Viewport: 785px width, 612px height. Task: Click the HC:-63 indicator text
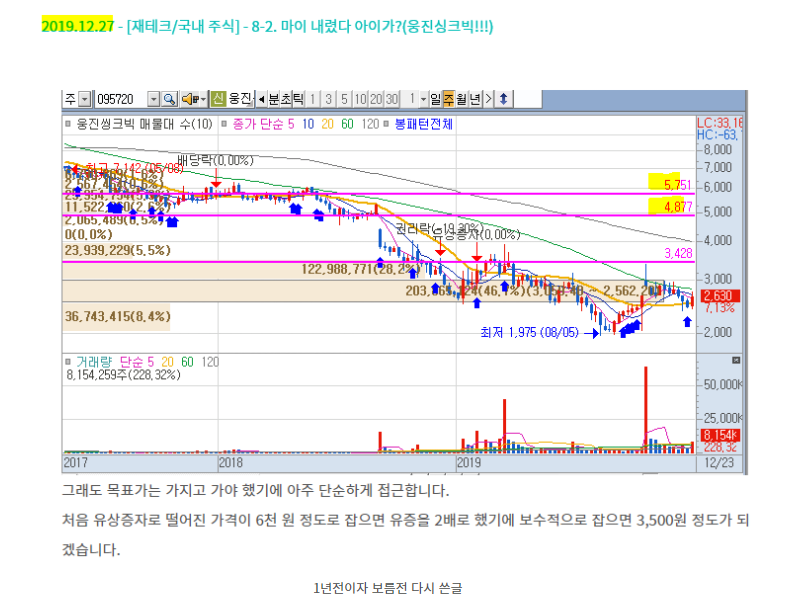(717, 134)
